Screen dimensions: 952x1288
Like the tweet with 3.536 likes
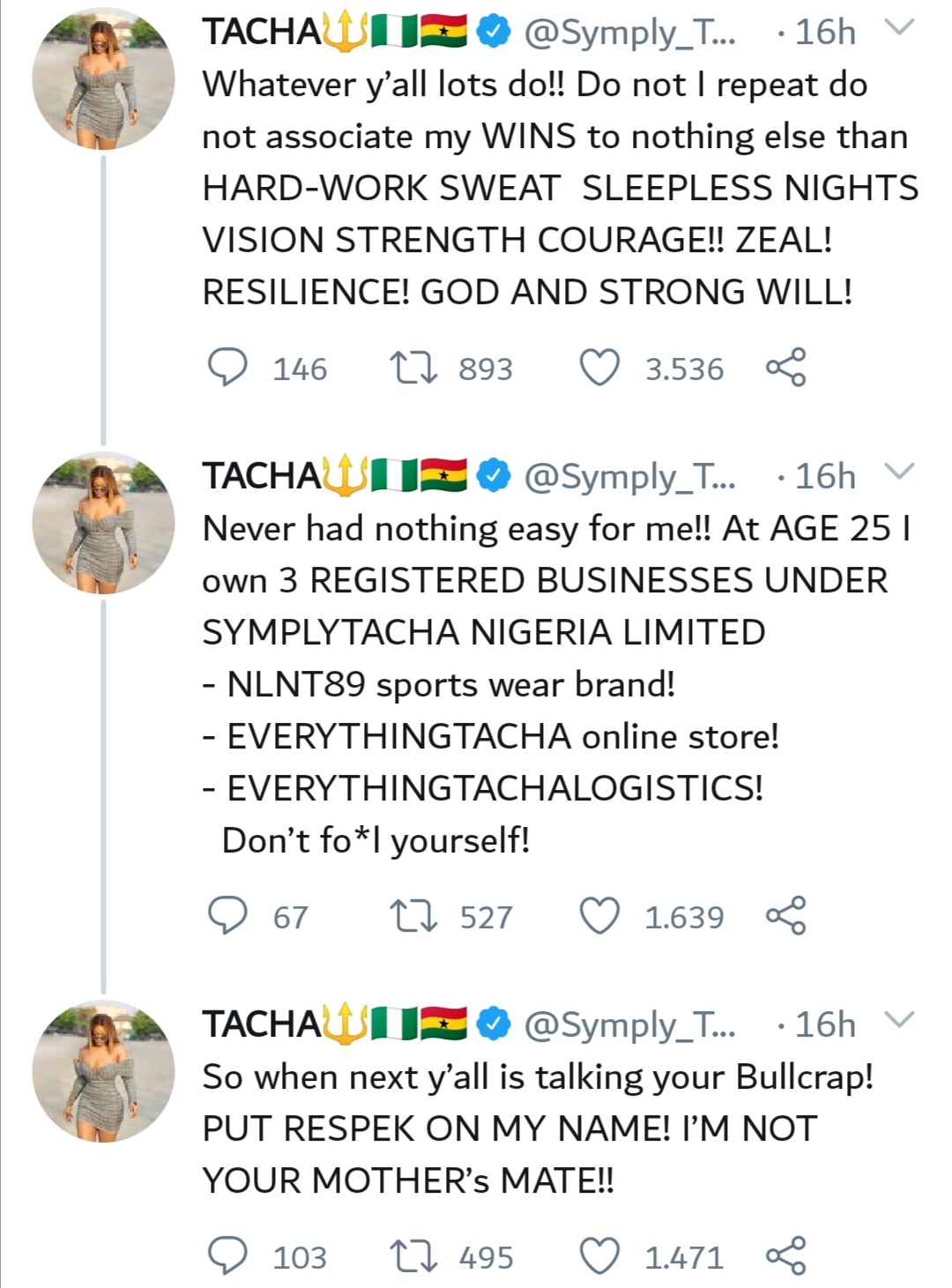tap(599, 368)
